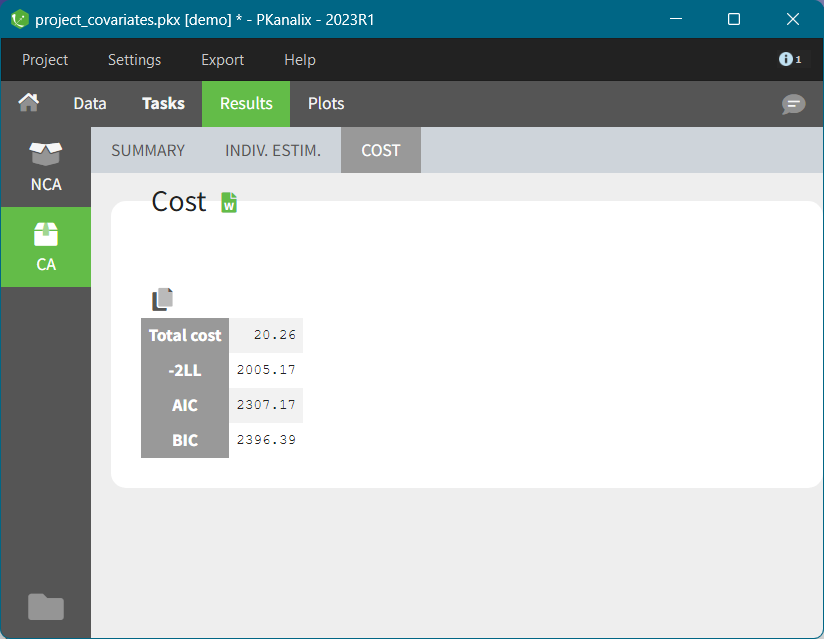Select the Results tab
Viewport: 824px width, 639px height.
pyautogui.click(x=246, y=103)
